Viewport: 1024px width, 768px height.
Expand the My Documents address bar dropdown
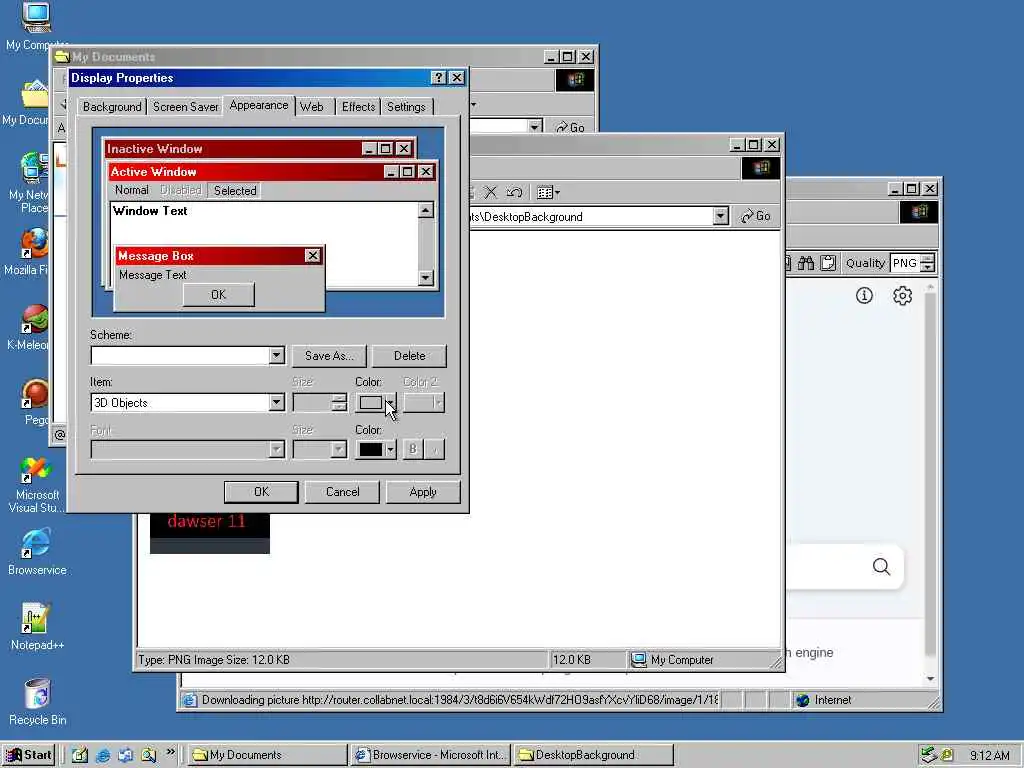pyautogui.click(x=535, y=127)
